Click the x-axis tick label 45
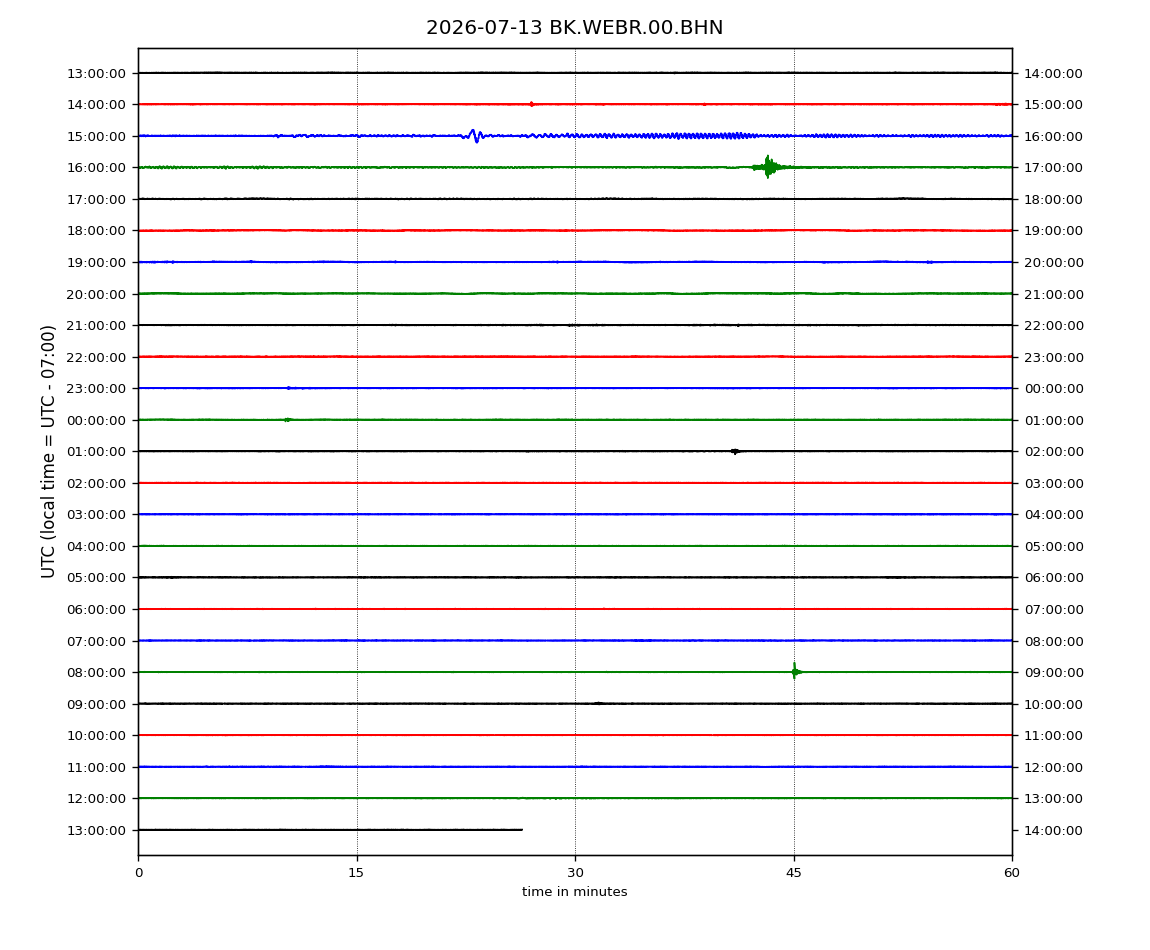 point(794,872)
